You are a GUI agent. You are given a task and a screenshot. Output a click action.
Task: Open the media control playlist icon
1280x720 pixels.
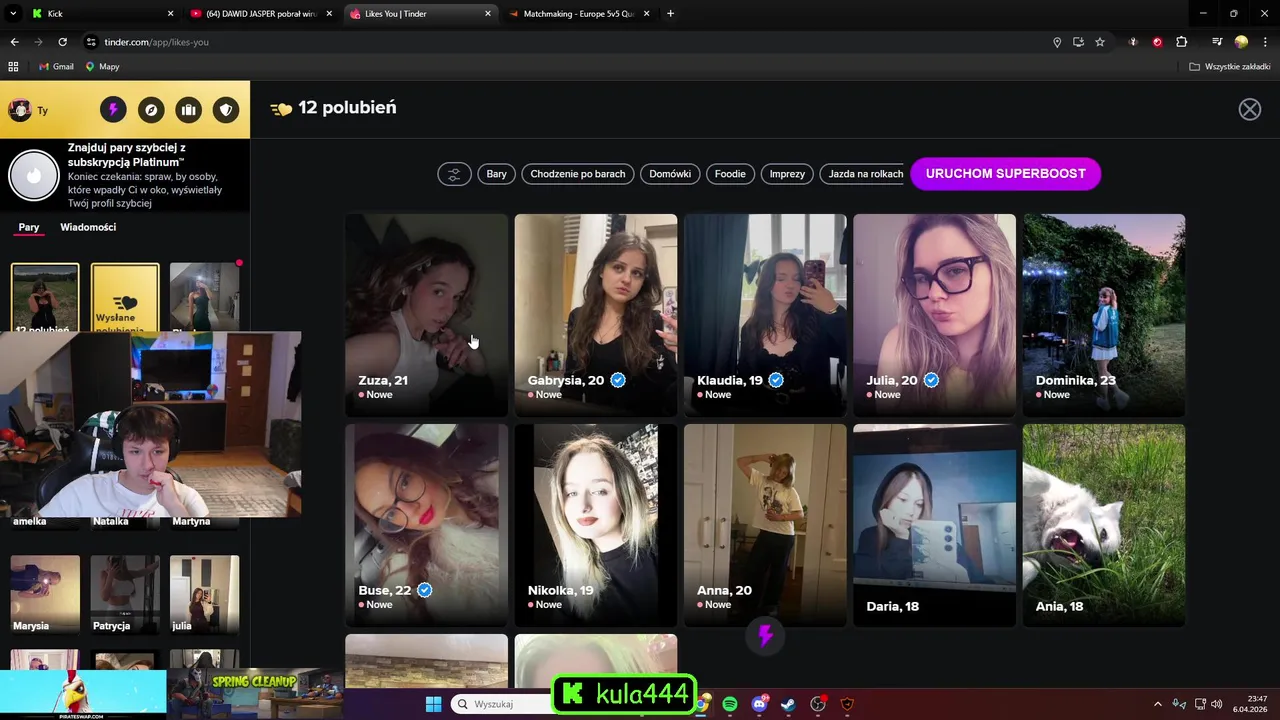[1217, 42]
